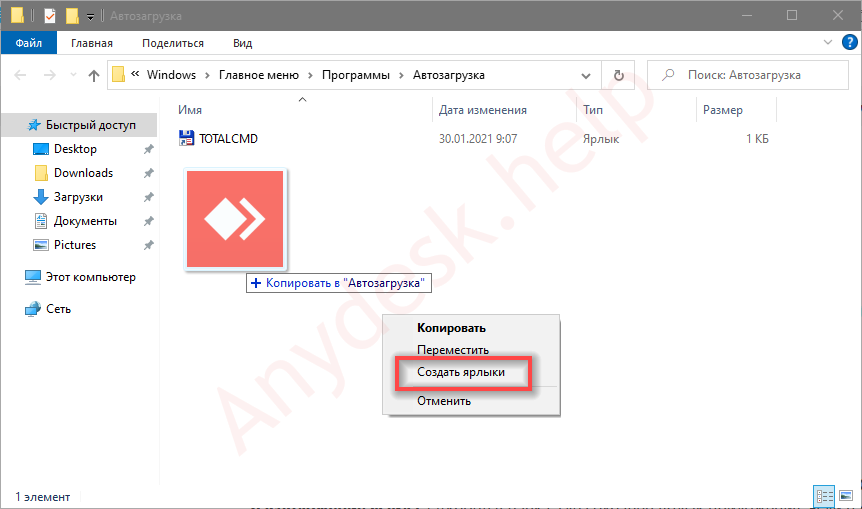
Task: Open the Вид ribbon tab
Action: 242,43
